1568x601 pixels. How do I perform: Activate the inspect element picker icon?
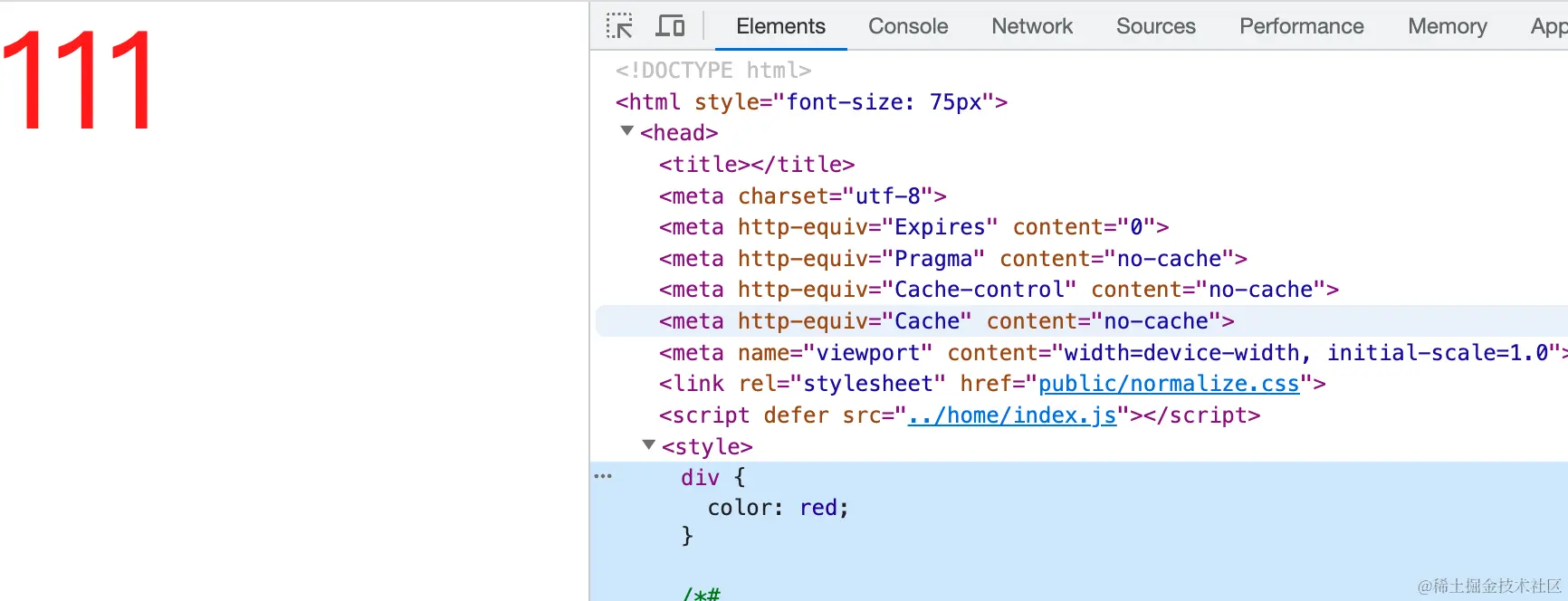point(619,26)
